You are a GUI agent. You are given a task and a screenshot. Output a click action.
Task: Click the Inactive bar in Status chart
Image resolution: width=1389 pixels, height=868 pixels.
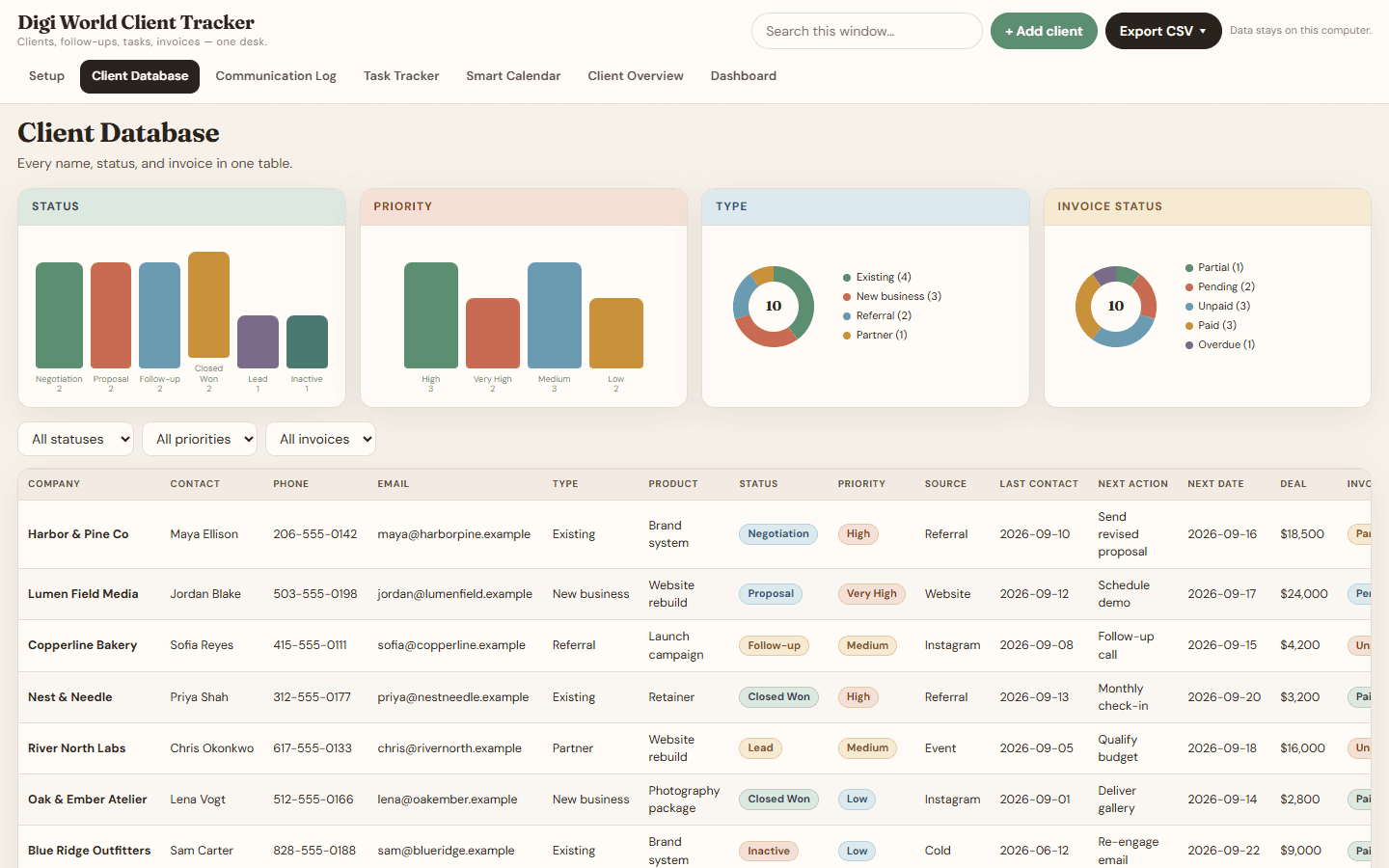[x=307, y=341]
